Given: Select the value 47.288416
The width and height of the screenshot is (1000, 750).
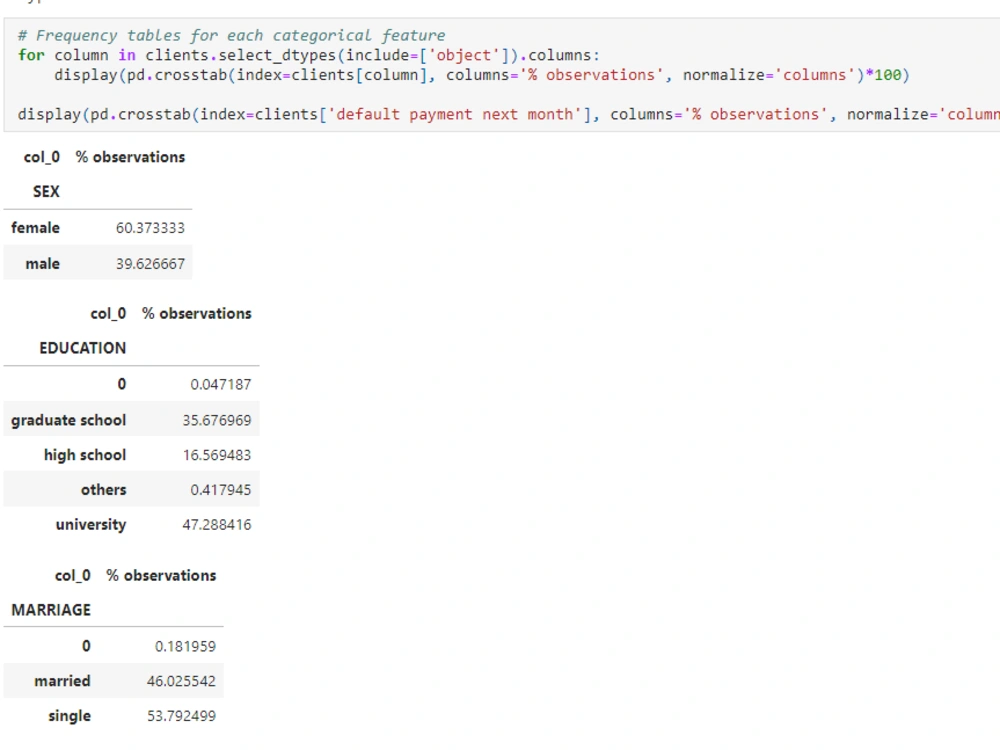Looking at the screenshot, I should pyautogui.click(x=217, y=525).
